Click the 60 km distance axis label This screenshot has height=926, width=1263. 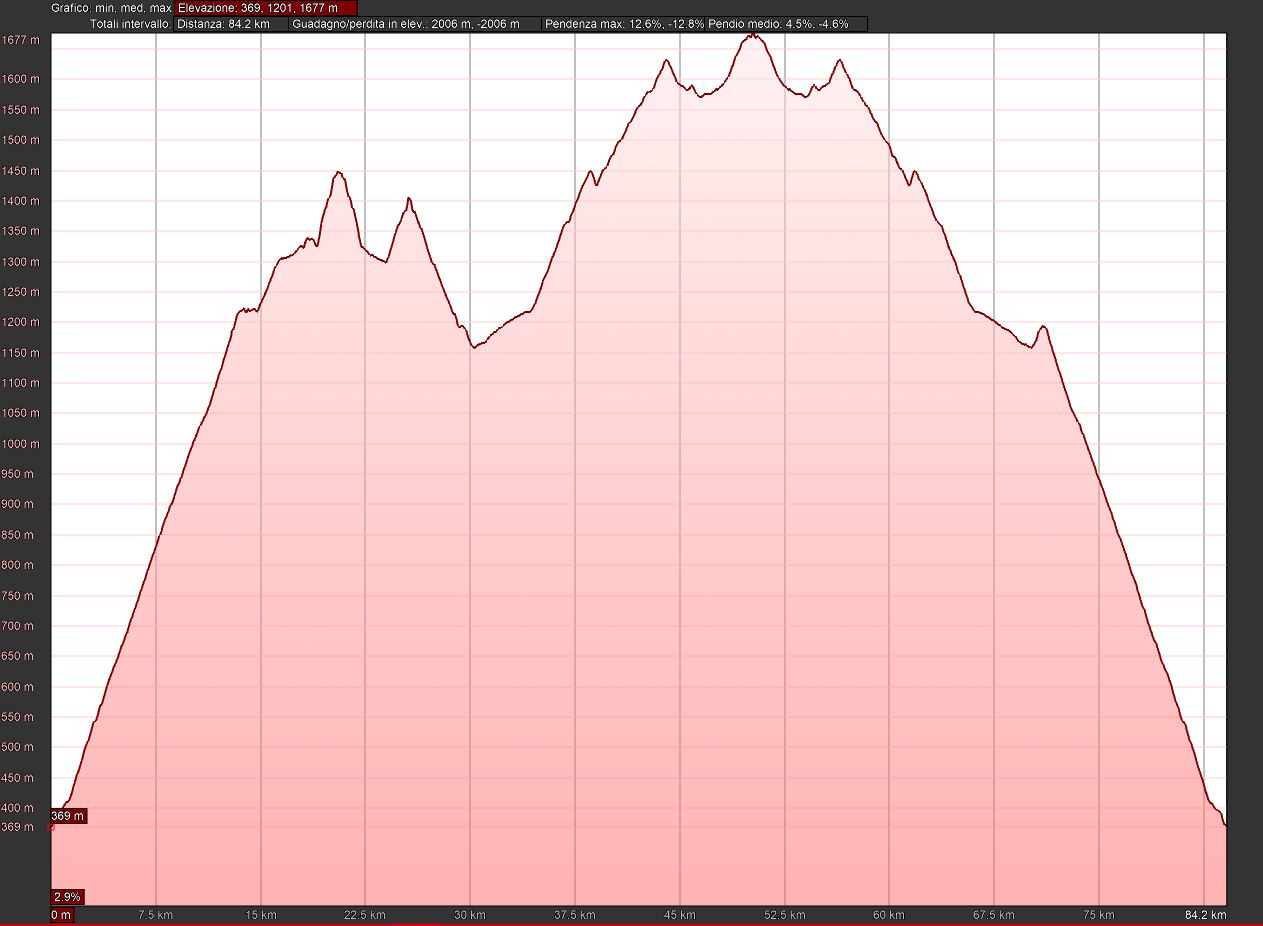(x=889, y=915)
